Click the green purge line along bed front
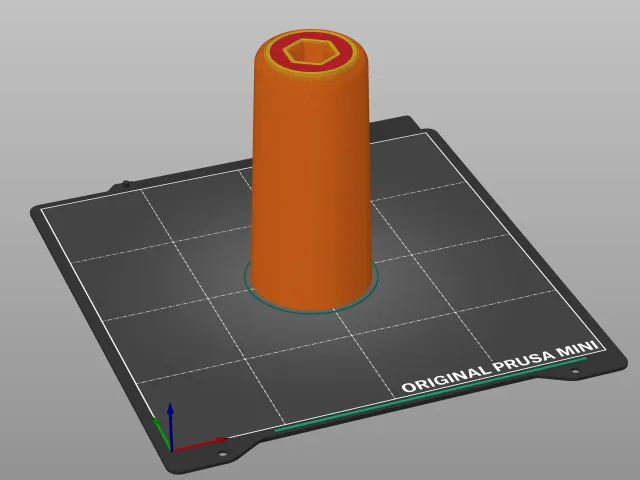The width and height of the screenshot is (640, 480). point(431,394)
